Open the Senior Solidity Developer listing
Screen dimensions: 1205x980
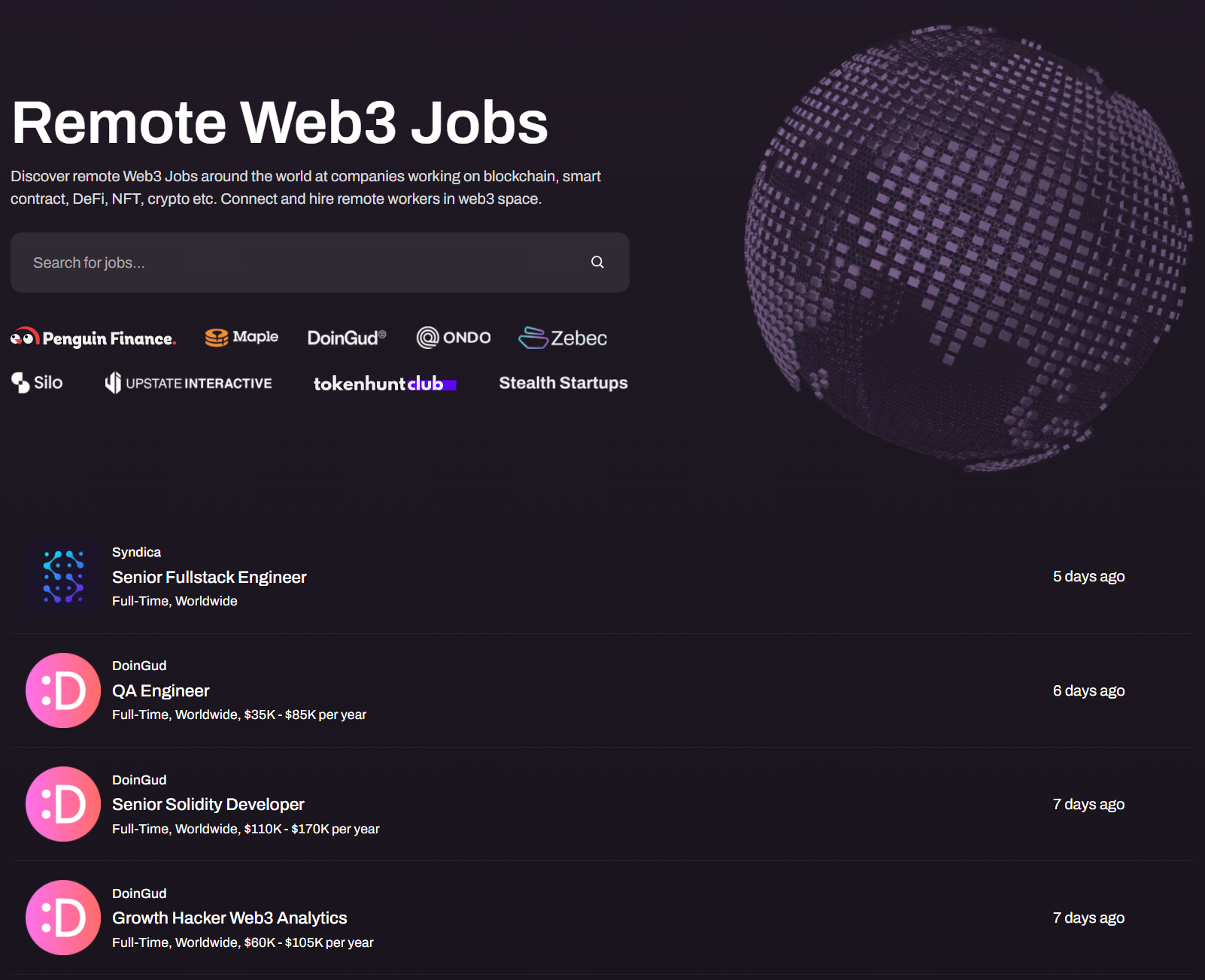pyautogui.click(x=208, y=804)
